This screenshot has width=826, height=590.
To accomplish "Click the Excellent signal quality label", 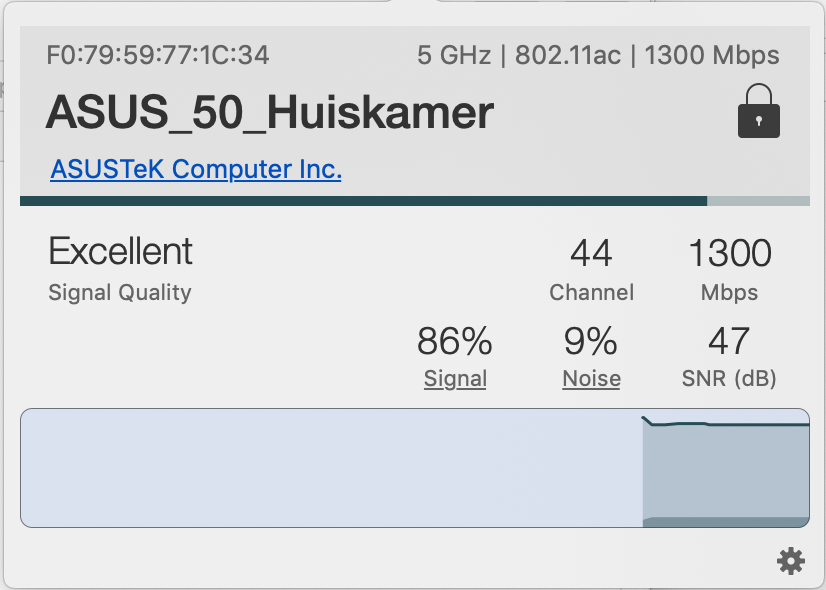I will 121,251.
